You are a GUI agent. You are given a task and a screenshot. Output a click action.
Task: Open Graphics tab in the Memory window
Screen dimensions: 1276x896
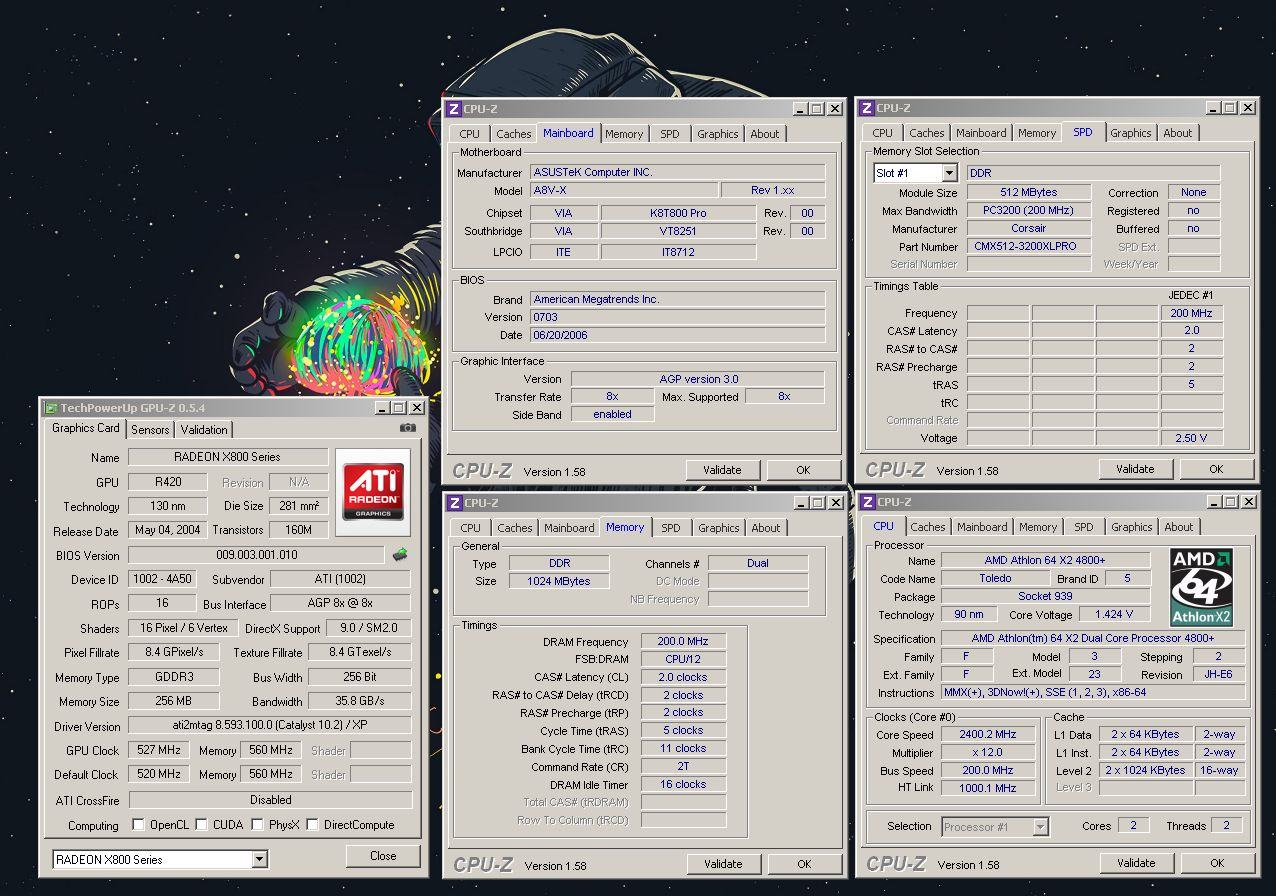pyautogui.click(x=719, y=528)
